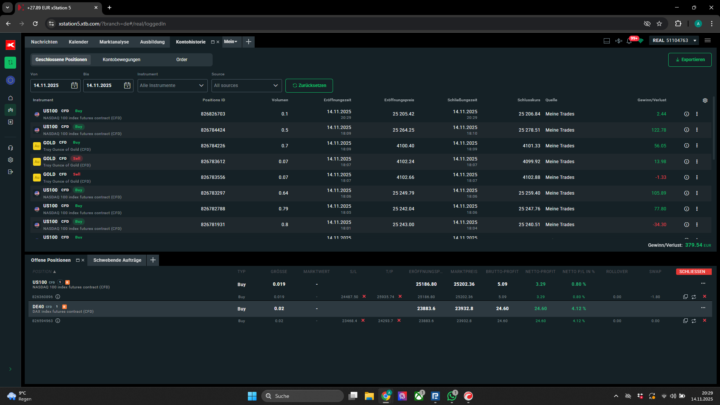This screenshot has width=720, height=405.
Task: Switch to the Nachrichten tab
Action: pyautogui.click(x=44, y=42)
